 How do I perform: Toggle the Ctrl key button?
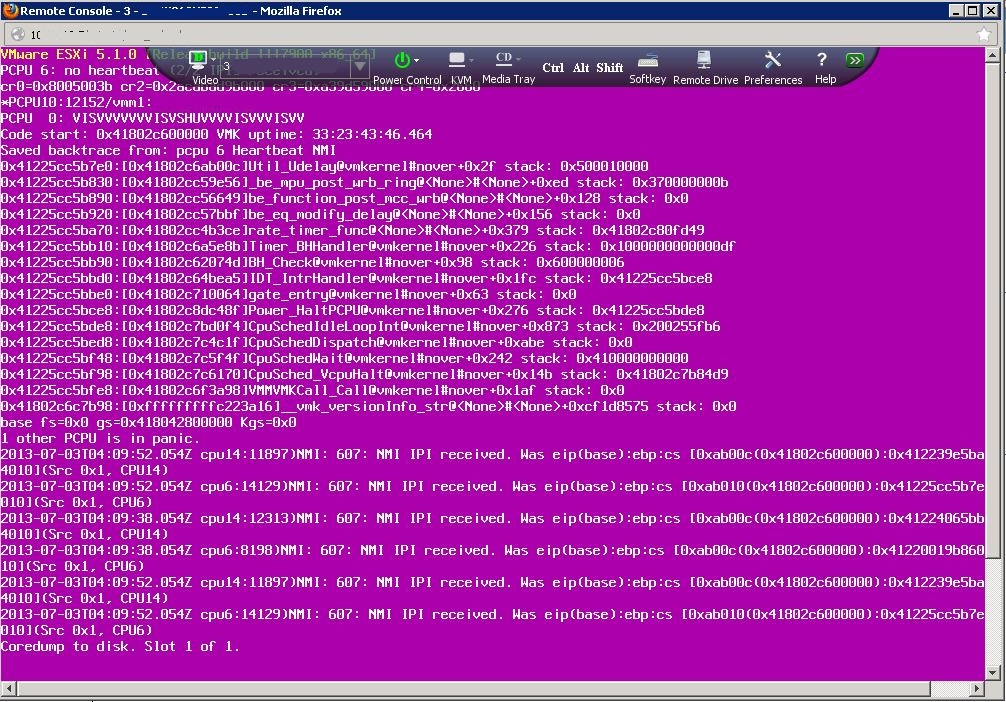553,67
